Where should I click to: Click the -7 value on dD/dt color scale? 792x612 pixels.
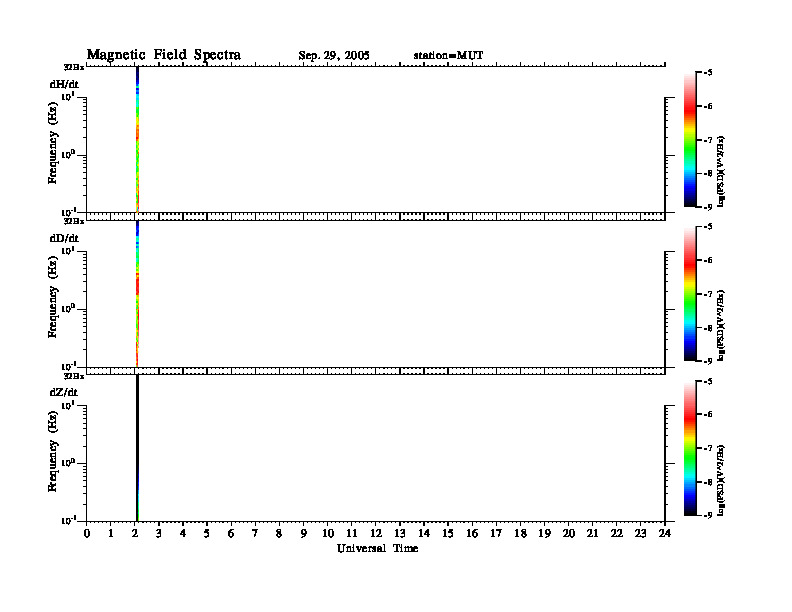click(x=708, y=294)
